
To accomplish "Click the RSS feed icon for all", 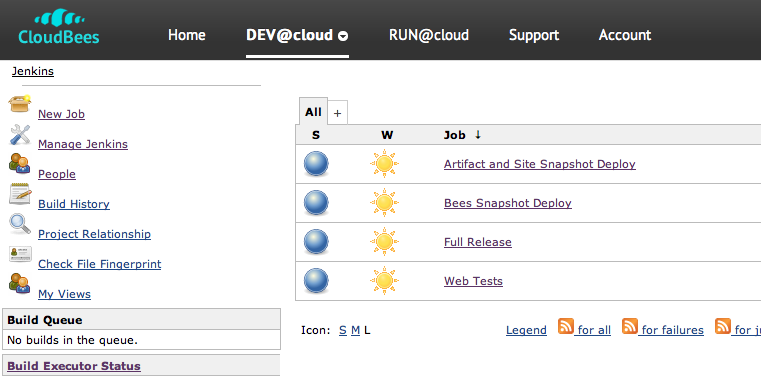I will pyautogui.click(x=566, y=326).
